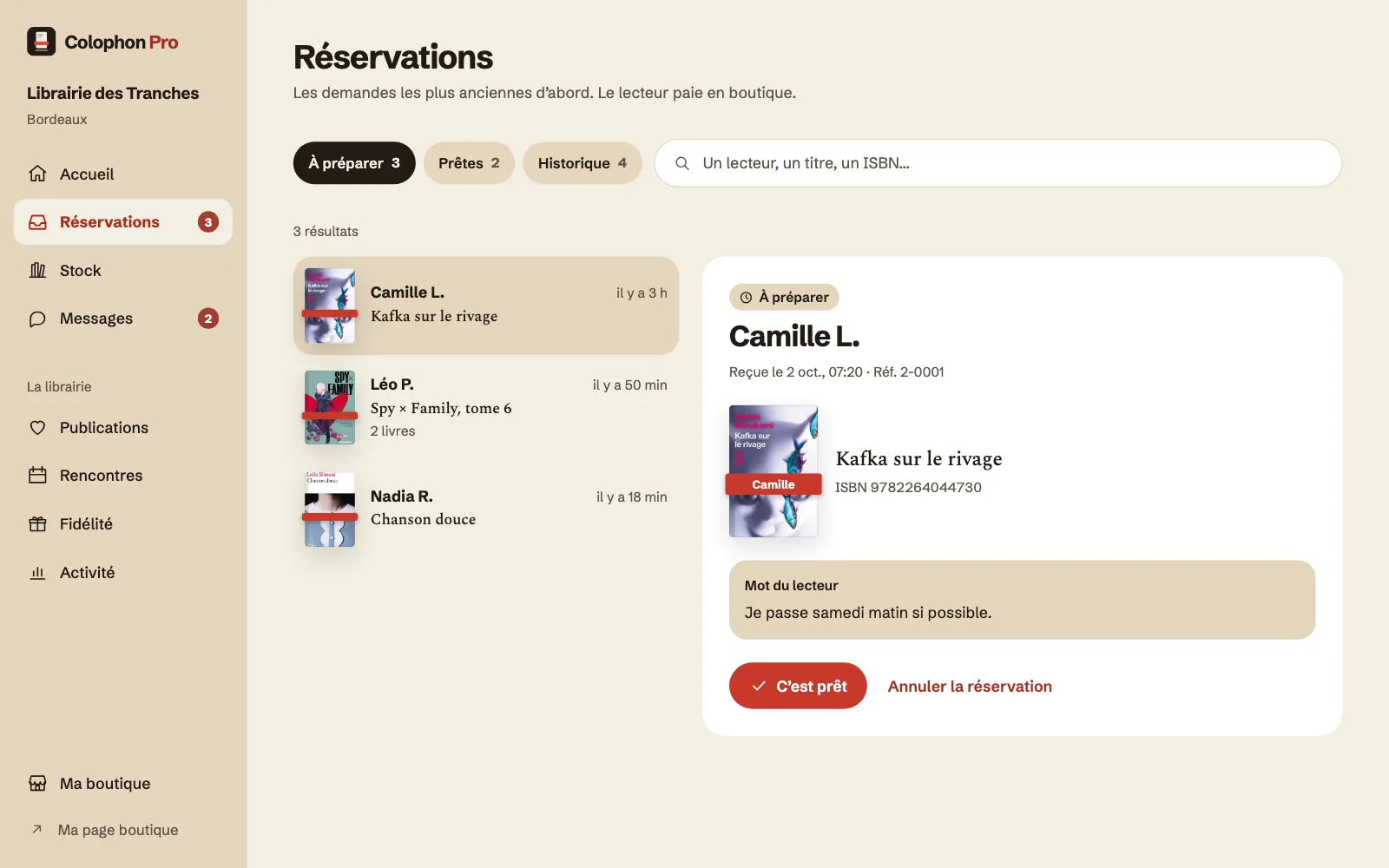Click the Ma boutique shop icon
Screen dimensions: 1389x868
[37, 784]
